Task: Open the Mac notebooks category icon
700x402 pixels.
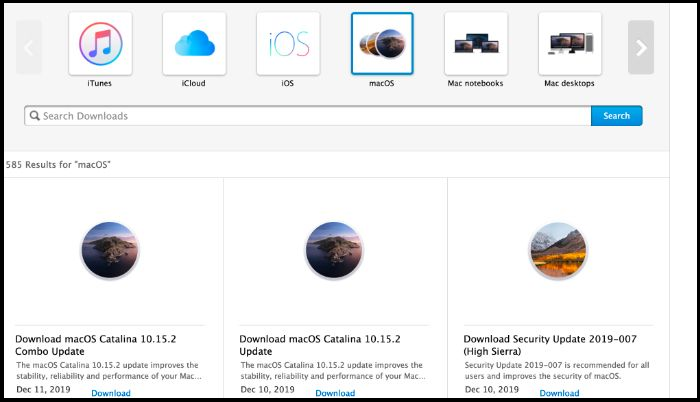Action: pyautogui.click(x=475, y=44)
